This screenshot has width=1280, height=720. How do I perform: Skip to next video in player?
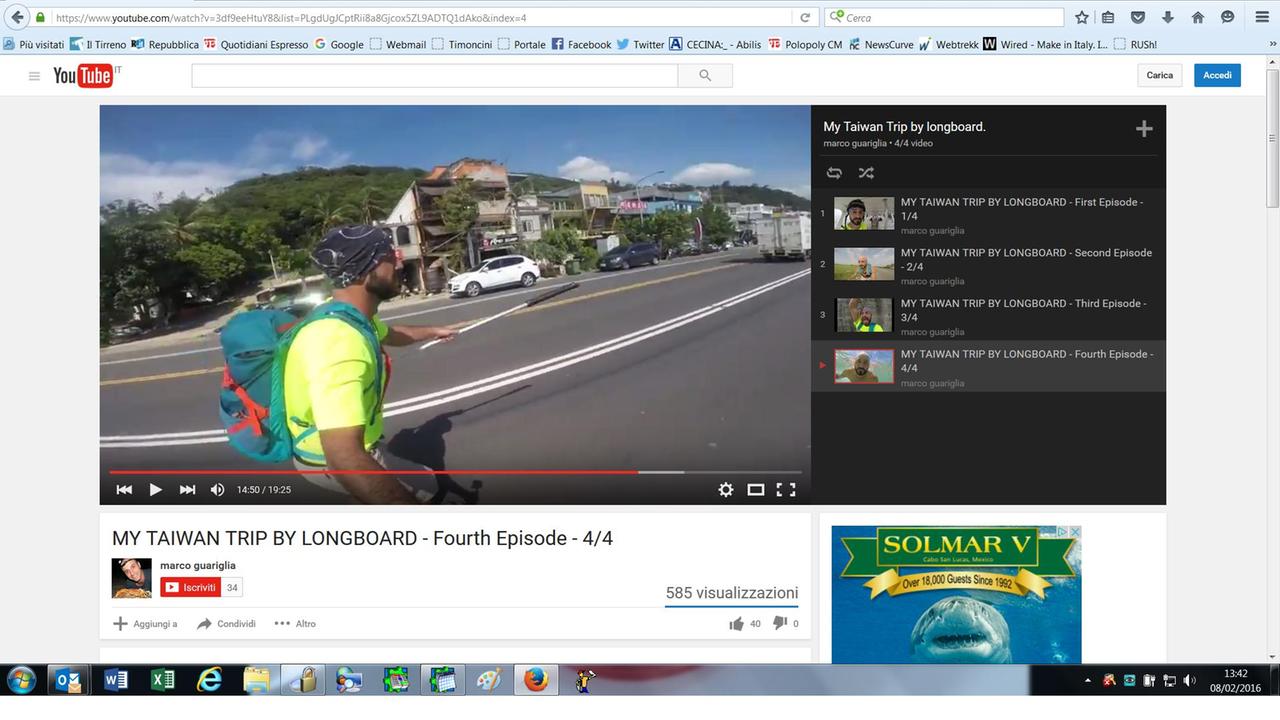187,489
